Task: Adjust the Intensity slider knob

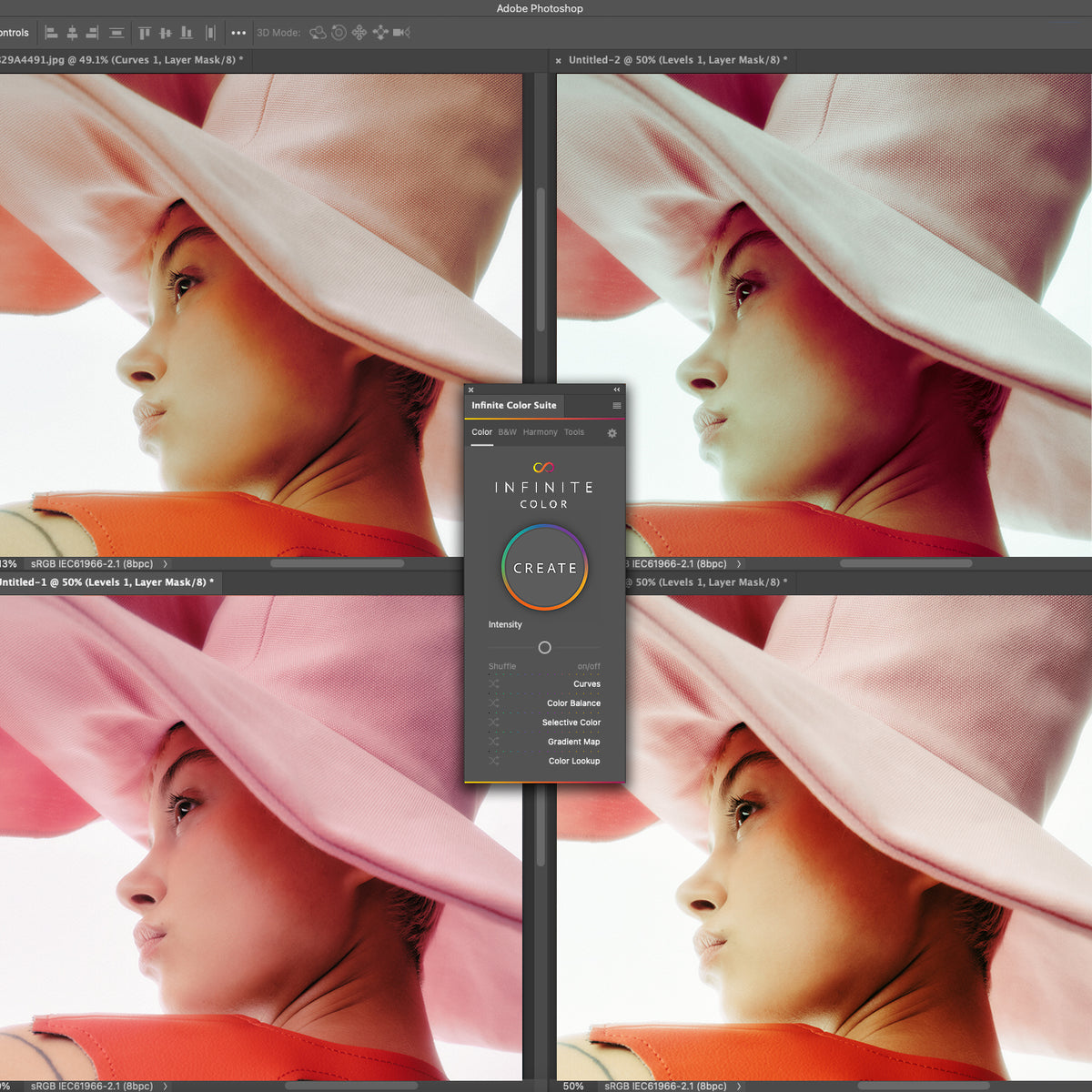Action: point(544,648)
